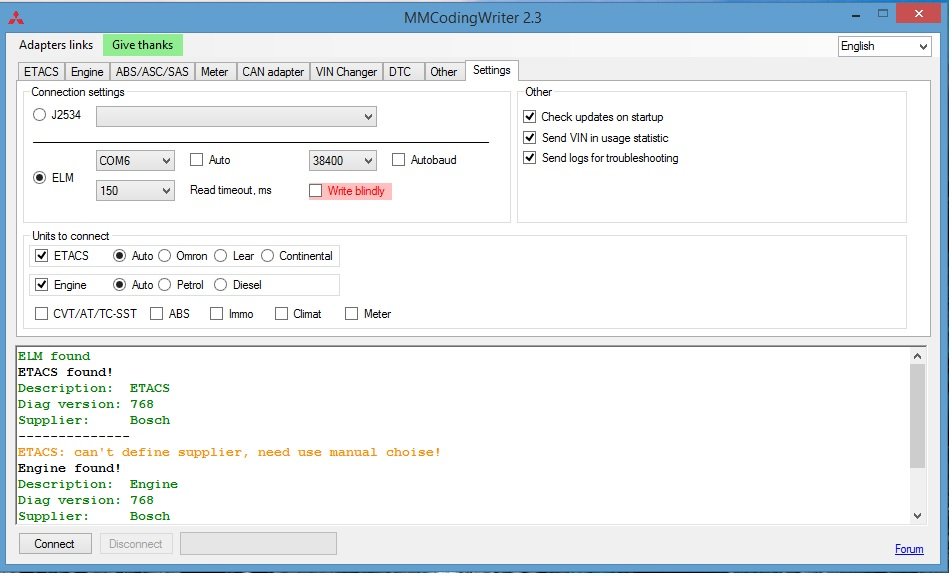Click the Mitsubishi logo icon in title bar
The height and width of the screenshot is (576, 952).
point(16,18)
